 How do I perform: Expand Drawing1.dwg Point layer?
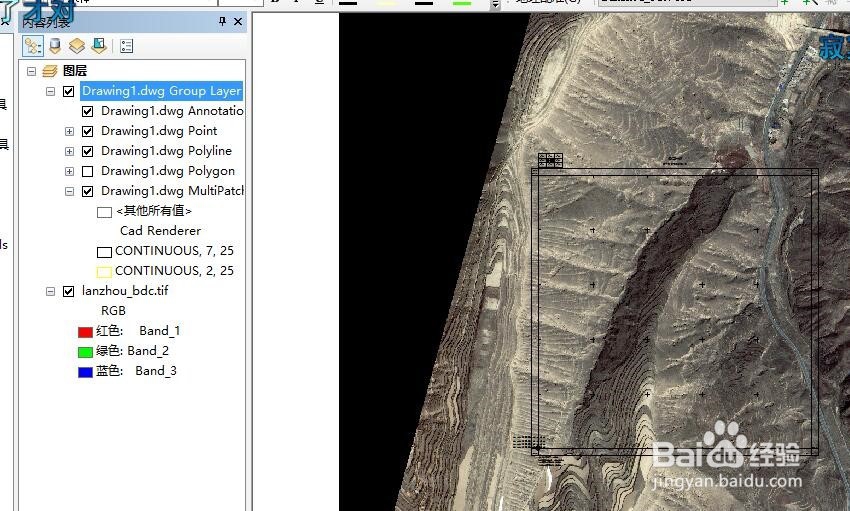tap(69, 131)
